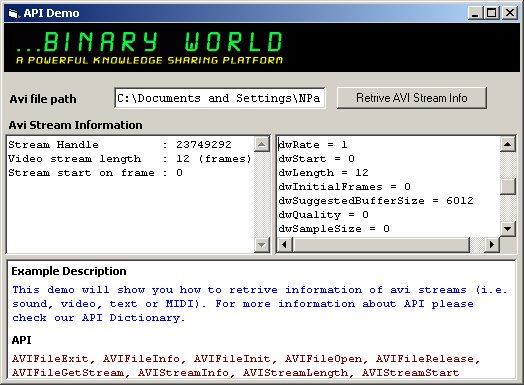This screenshot has height=385, width=524.
Task: Click the AVIStreamStart API name
Action: click(410, 373)
